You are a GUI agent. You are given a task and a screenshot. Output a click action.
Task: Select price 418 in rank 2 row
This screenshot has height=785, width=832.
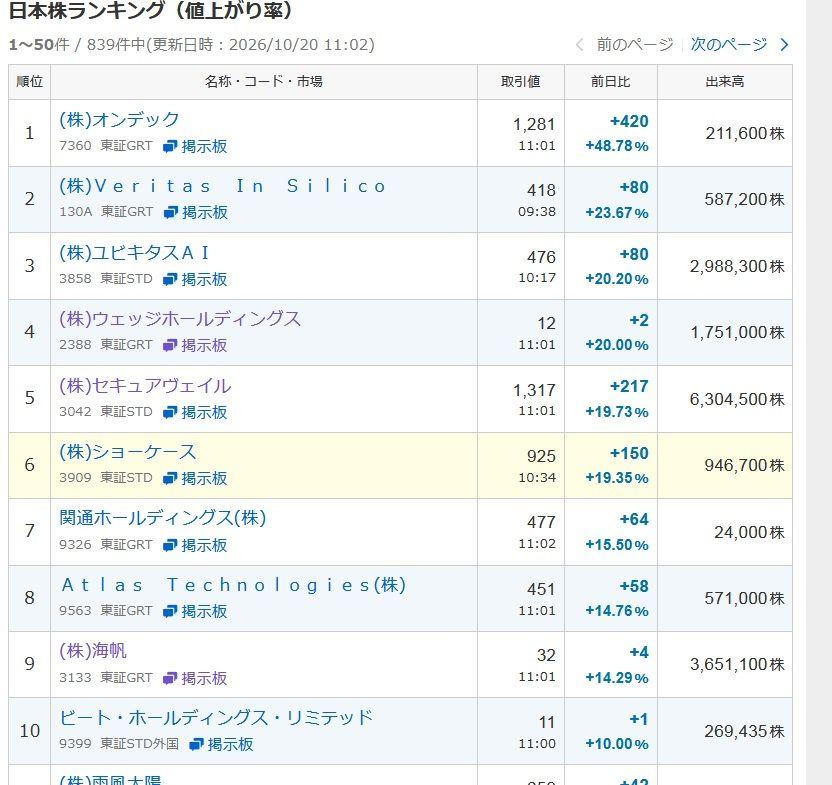click(541, 191)
